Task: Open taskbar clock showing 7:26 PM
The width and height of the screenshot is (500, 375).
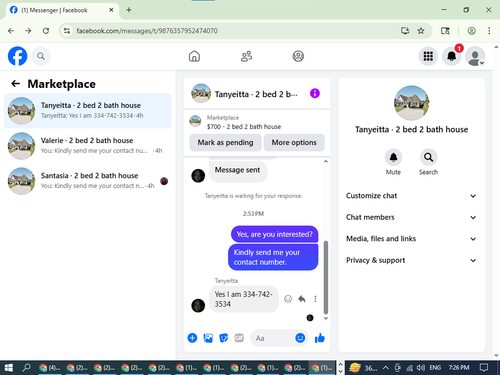Action: click(459, 368)
